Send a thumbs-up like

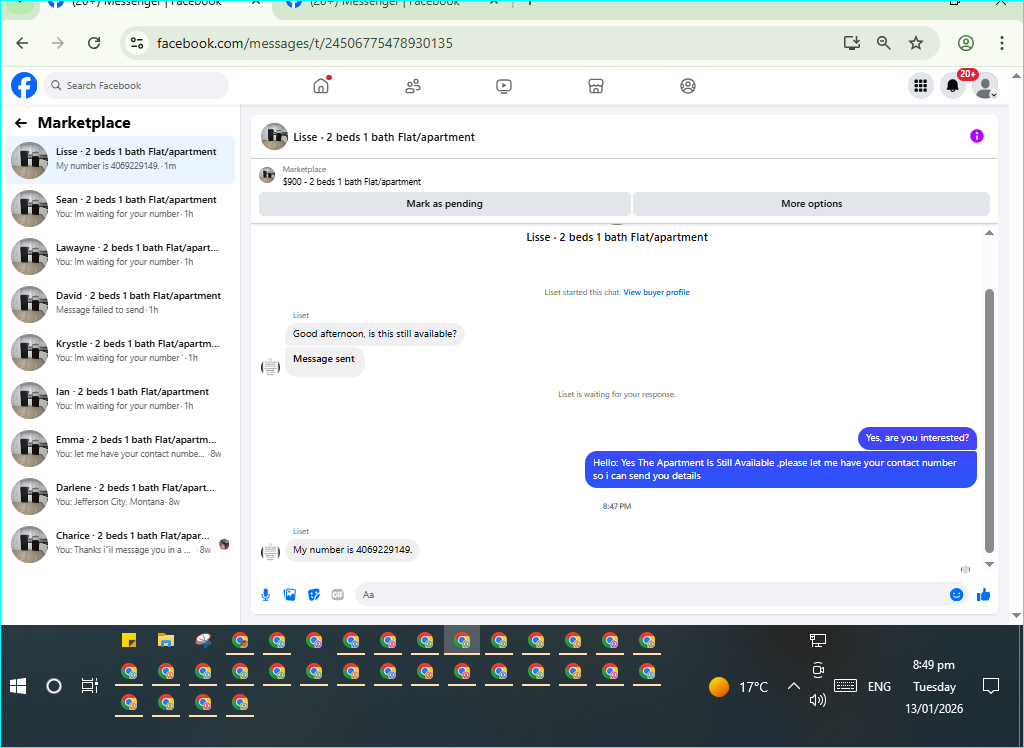click(984, 594)
